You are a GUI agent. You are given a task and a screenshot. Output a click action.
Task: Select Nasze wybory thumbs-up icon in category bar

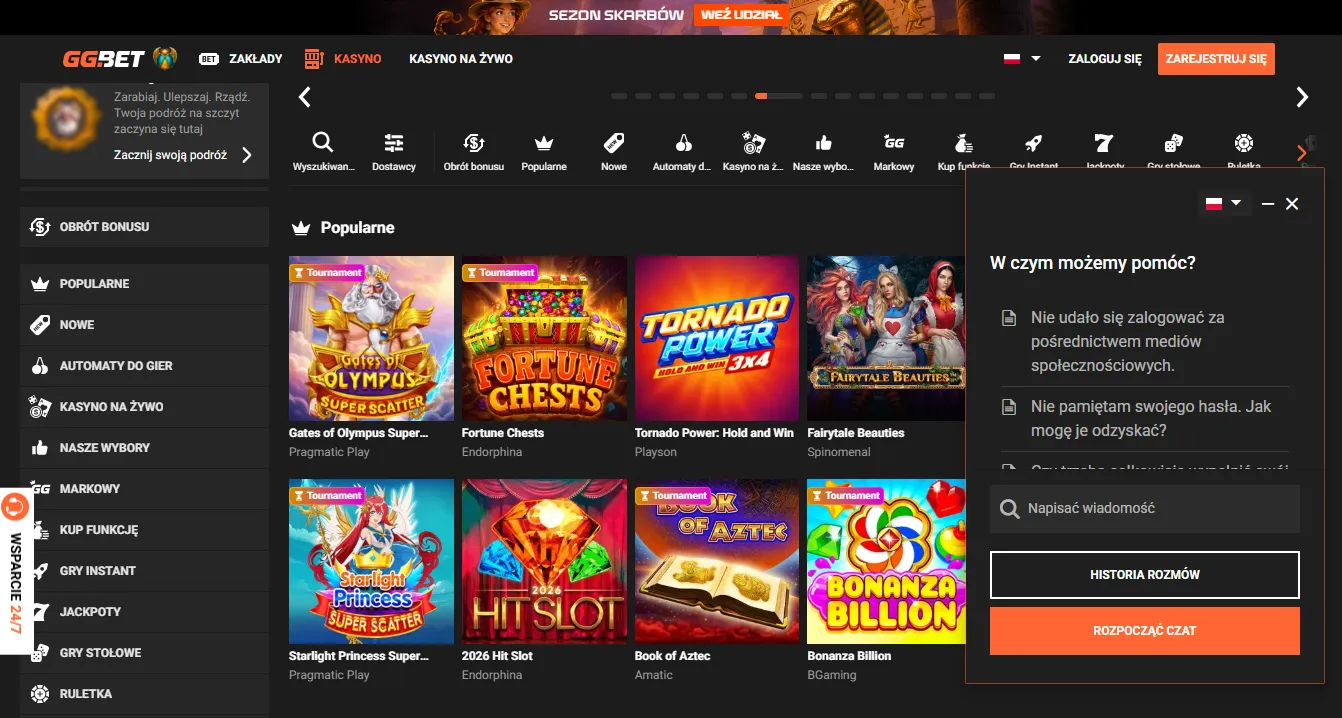tap(824, 142)
